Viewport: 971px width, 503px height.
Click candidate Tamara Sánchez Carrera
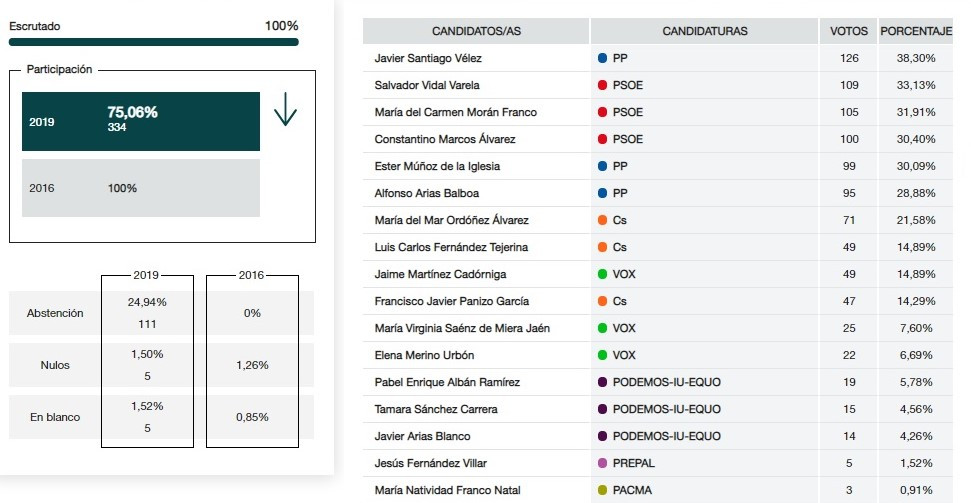(436, 409)
